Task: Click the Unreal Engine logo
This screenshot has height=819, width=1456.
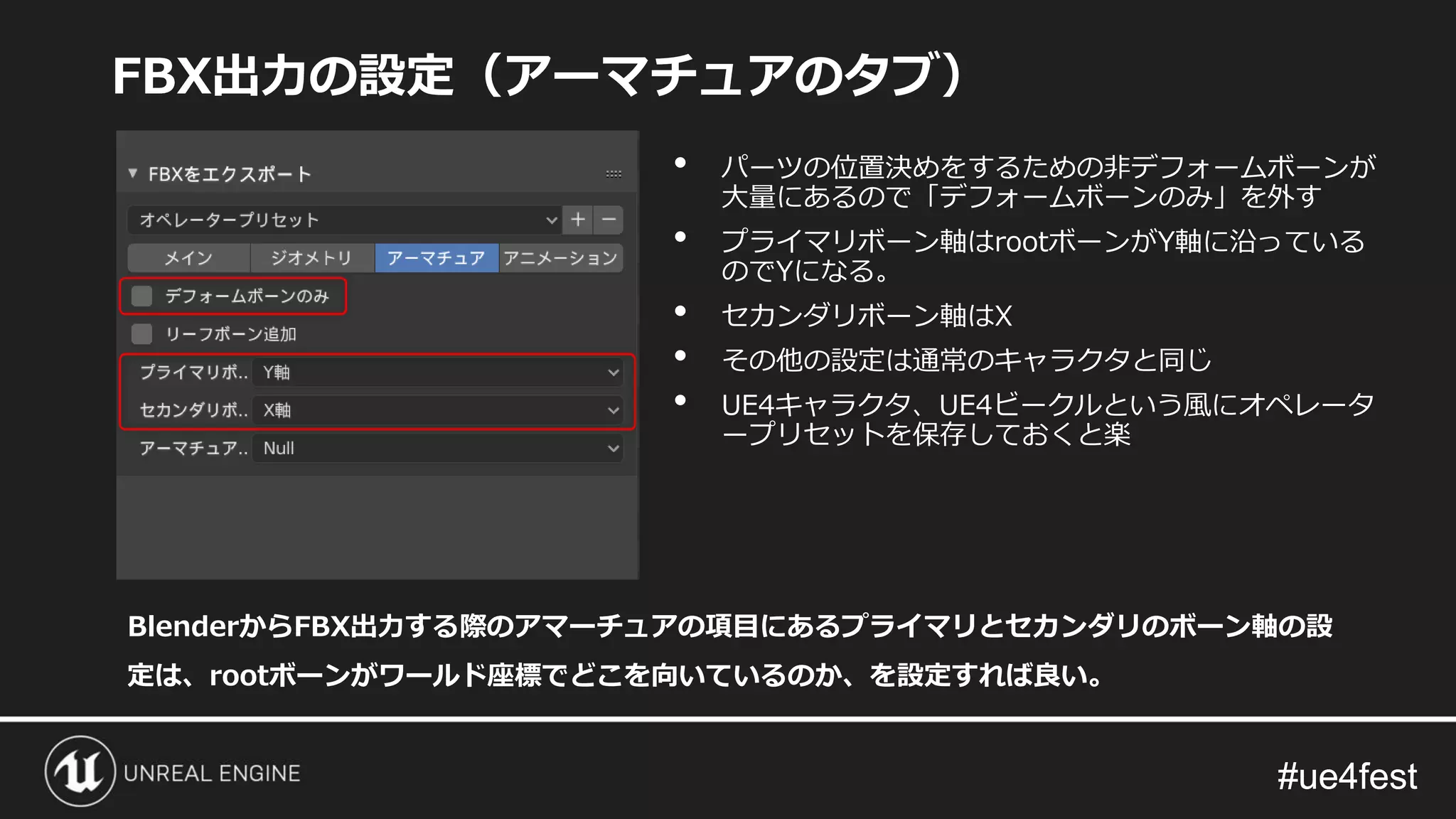Action: pyautogui.click(x=80, y=771)
